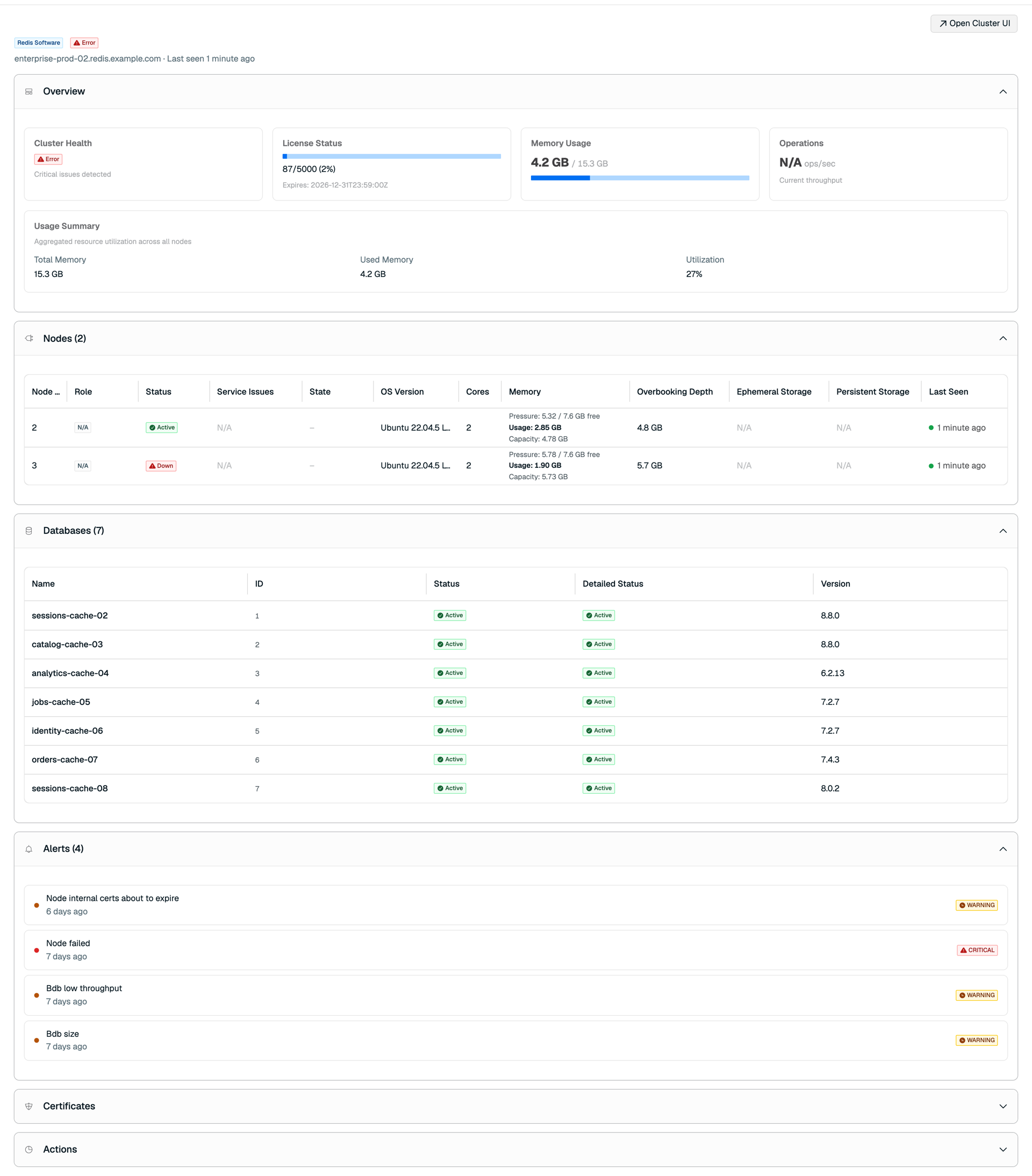
Task: Click the Active Status badge for sessions-cache-08
Action: [450, 788]
